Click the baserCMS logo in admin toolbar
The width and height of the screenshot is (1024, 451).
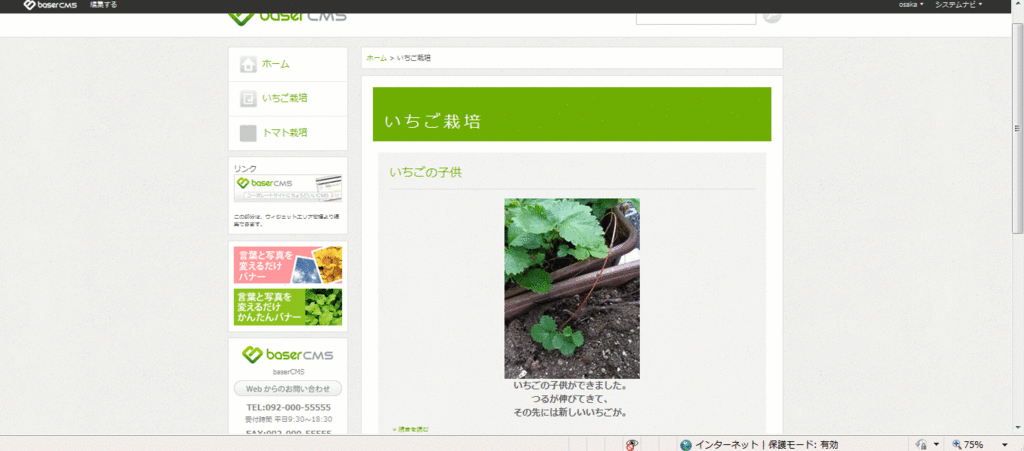[50, 5]
